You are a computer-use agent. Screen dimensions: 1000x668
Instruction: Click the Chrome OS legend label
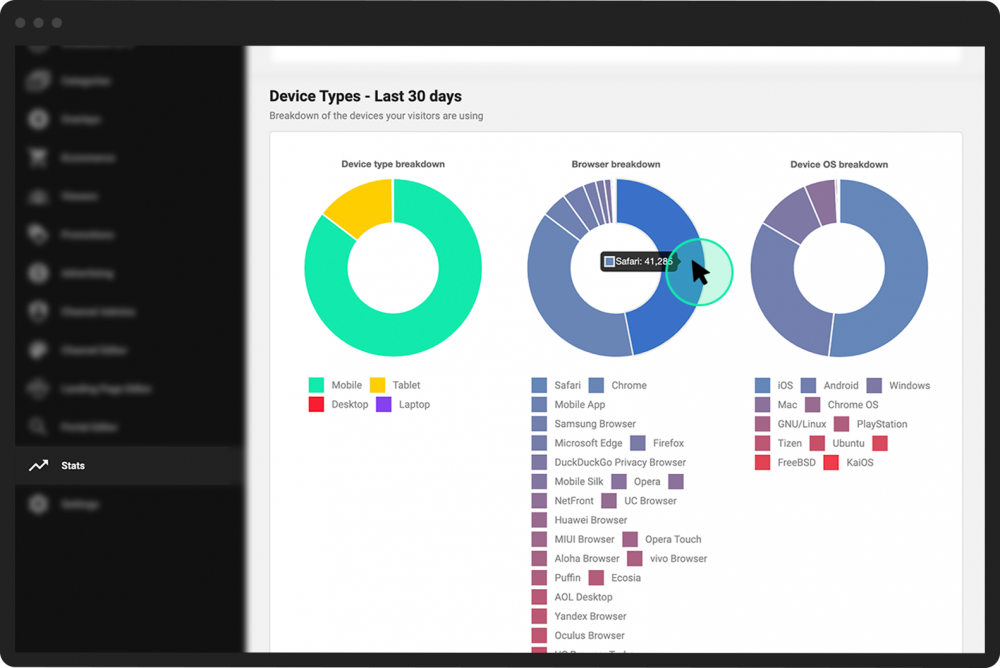(853, 405)
